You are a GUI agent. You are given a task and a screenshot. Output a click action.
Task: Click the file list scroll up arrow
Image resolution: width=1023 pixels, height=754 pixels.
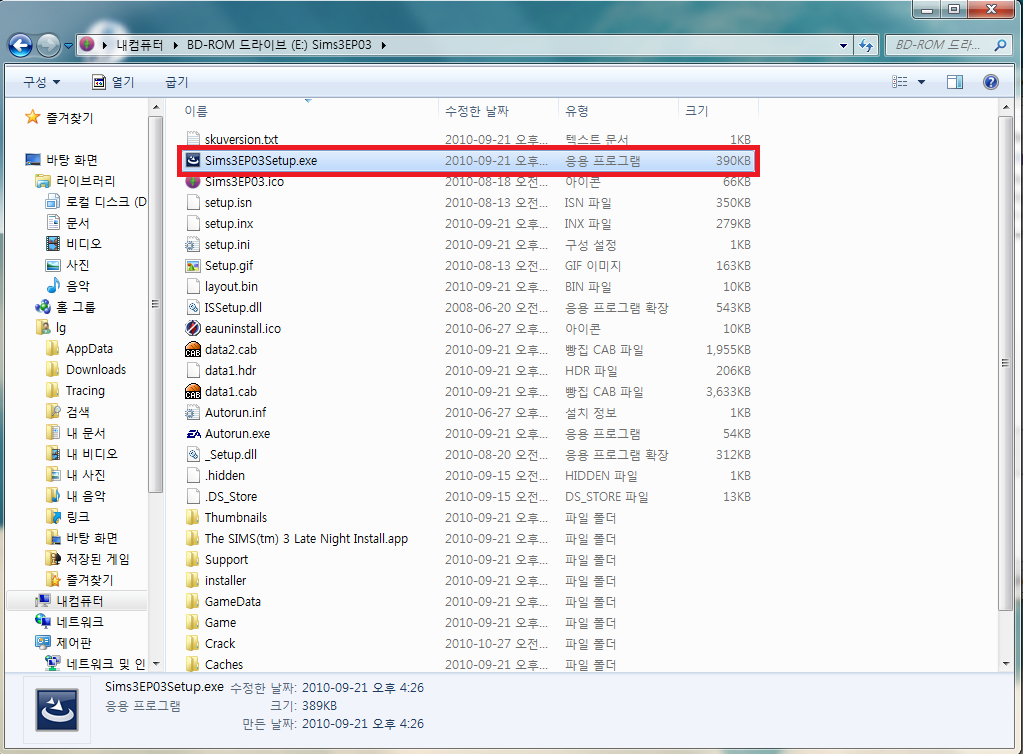(x=1005, y=107)
